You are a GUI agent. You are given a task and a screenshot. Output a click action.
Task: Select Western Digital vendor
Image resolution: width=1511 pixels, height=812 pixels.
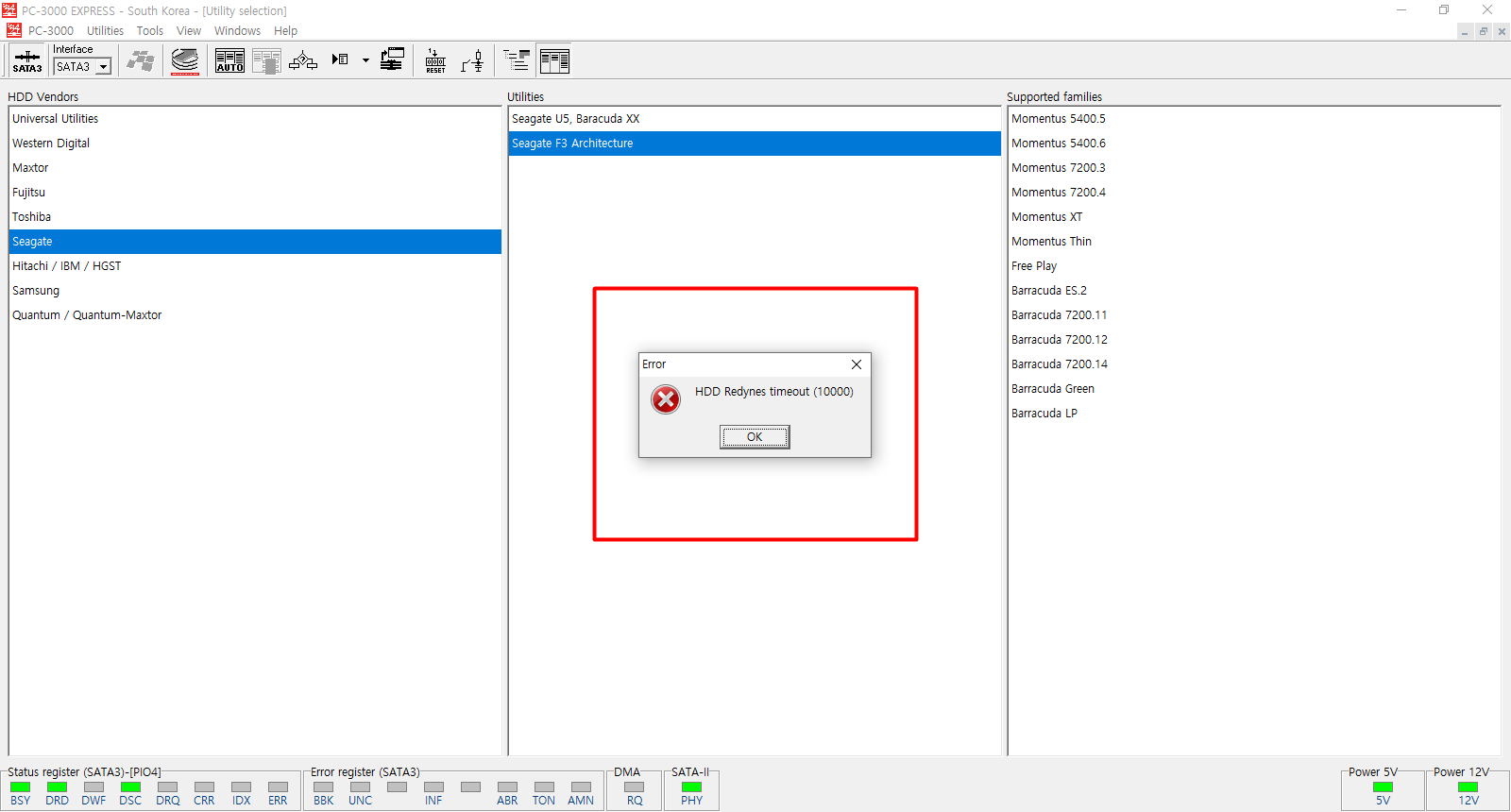click(x=255, y=144)
